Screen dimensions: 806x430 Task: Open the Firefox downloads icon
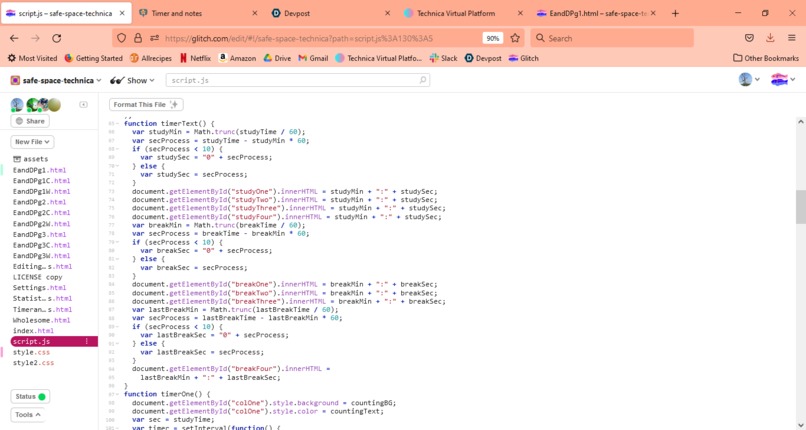[770, 38]
